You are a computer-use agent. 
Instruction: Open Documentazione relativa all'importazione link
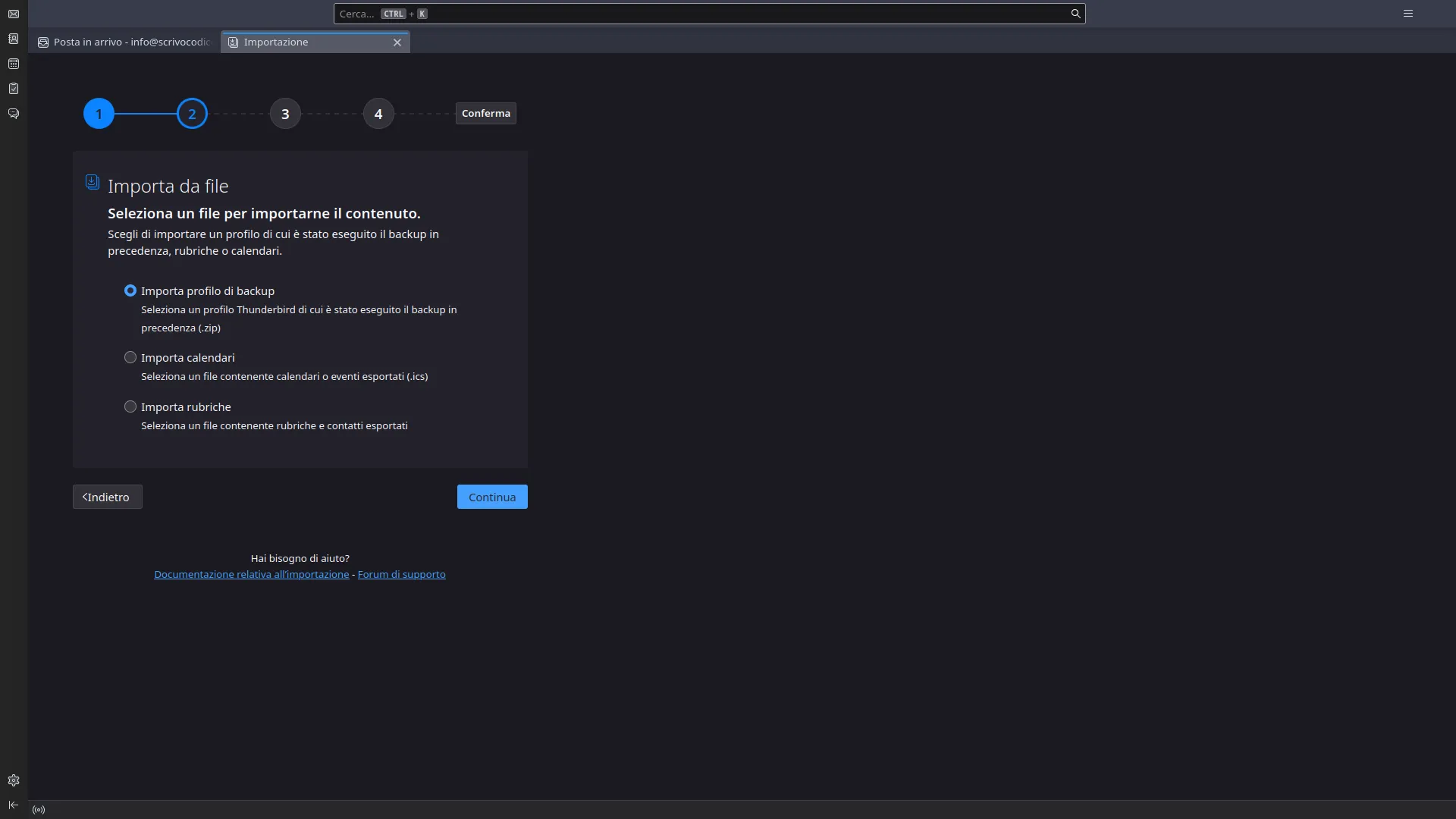(252, 574)
